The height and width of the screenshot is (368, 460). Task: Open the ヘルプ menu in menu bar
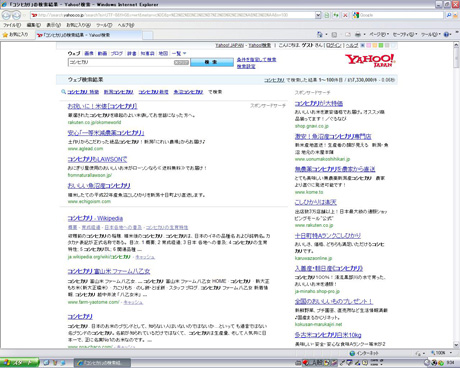point(126,25)
